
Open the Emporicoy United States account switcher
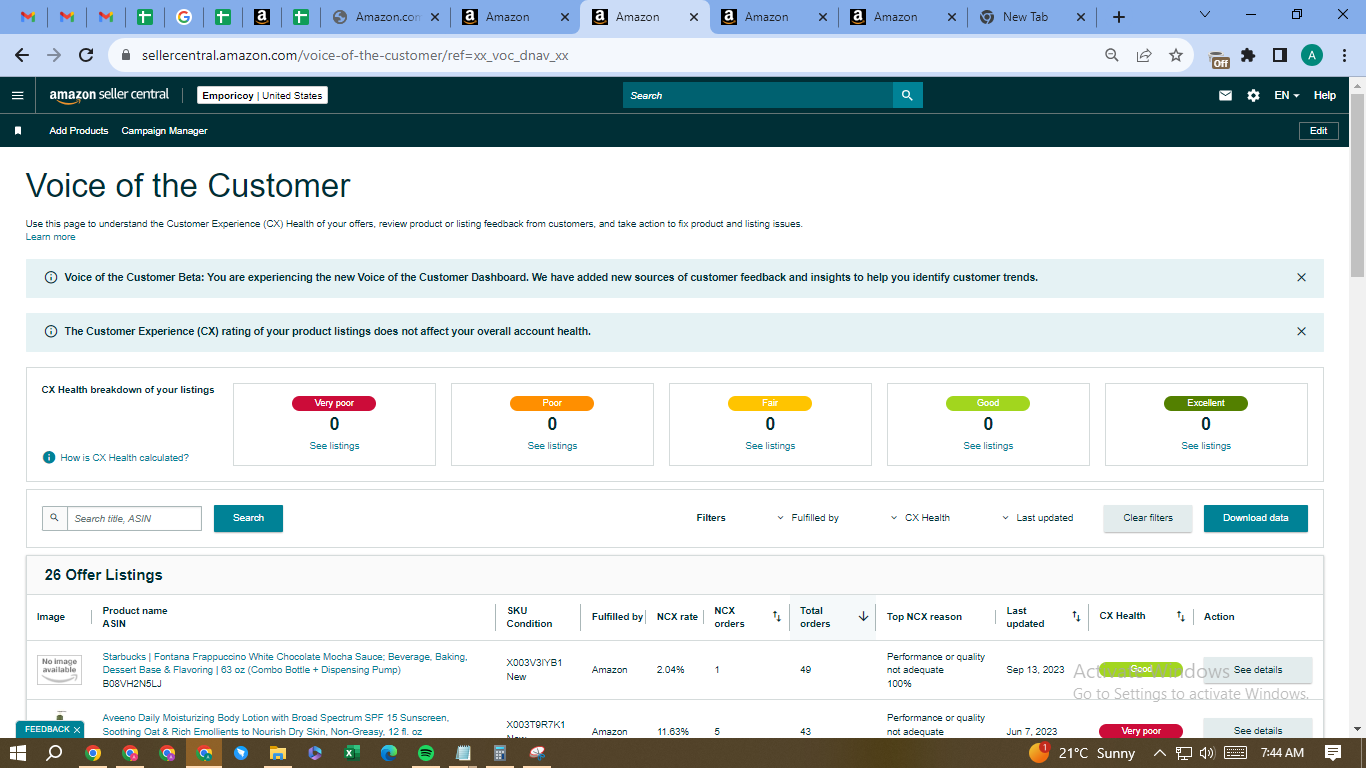coord(262,96)
